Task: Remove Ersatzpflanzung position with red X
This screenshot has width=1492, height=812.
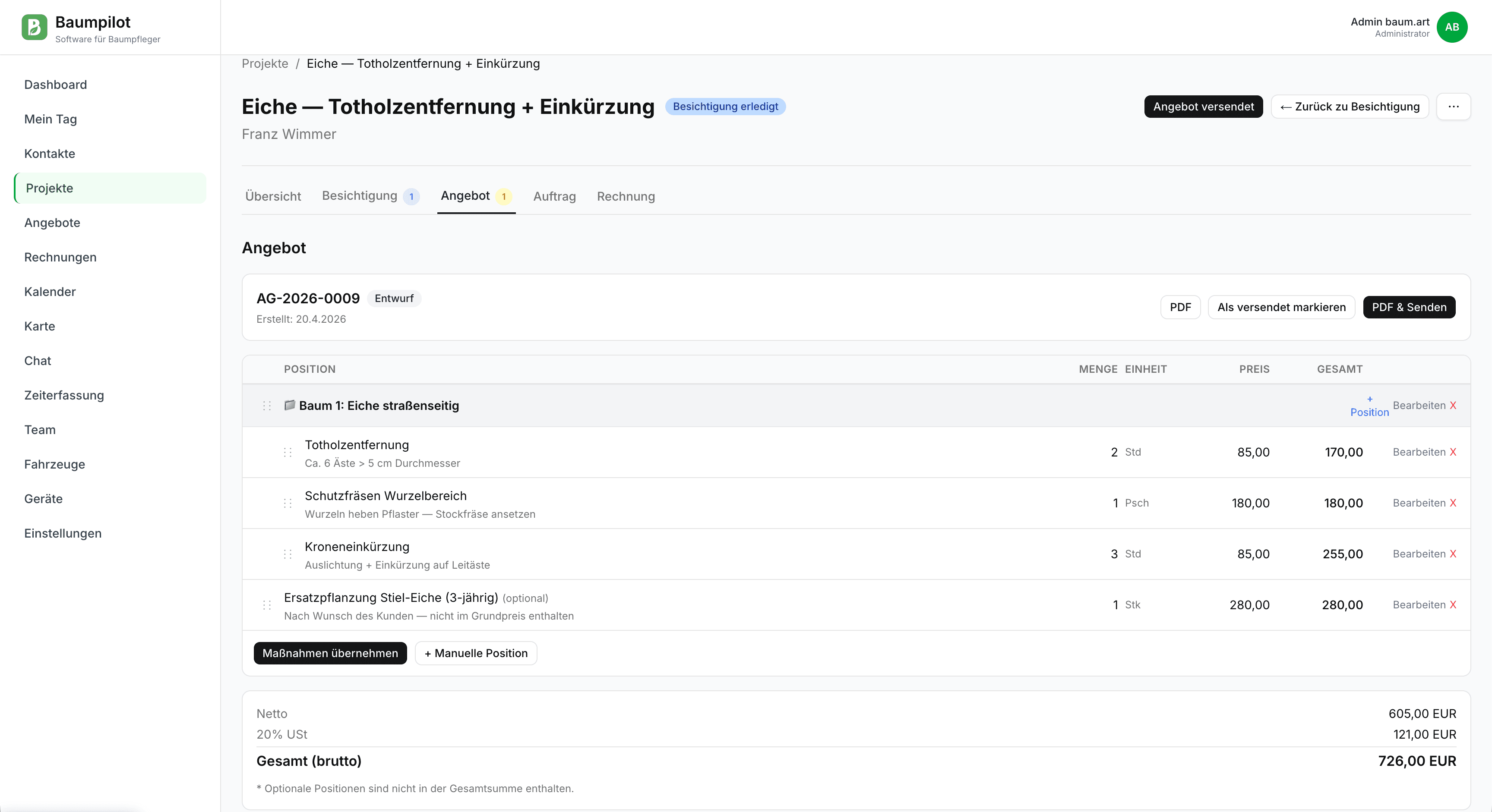Action: (1453, 605)
